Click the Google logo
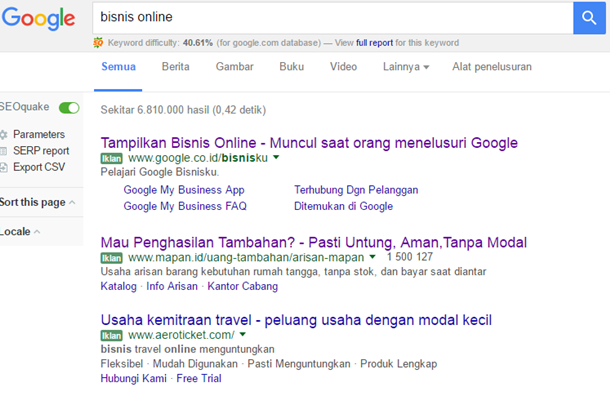 point(38,18)
